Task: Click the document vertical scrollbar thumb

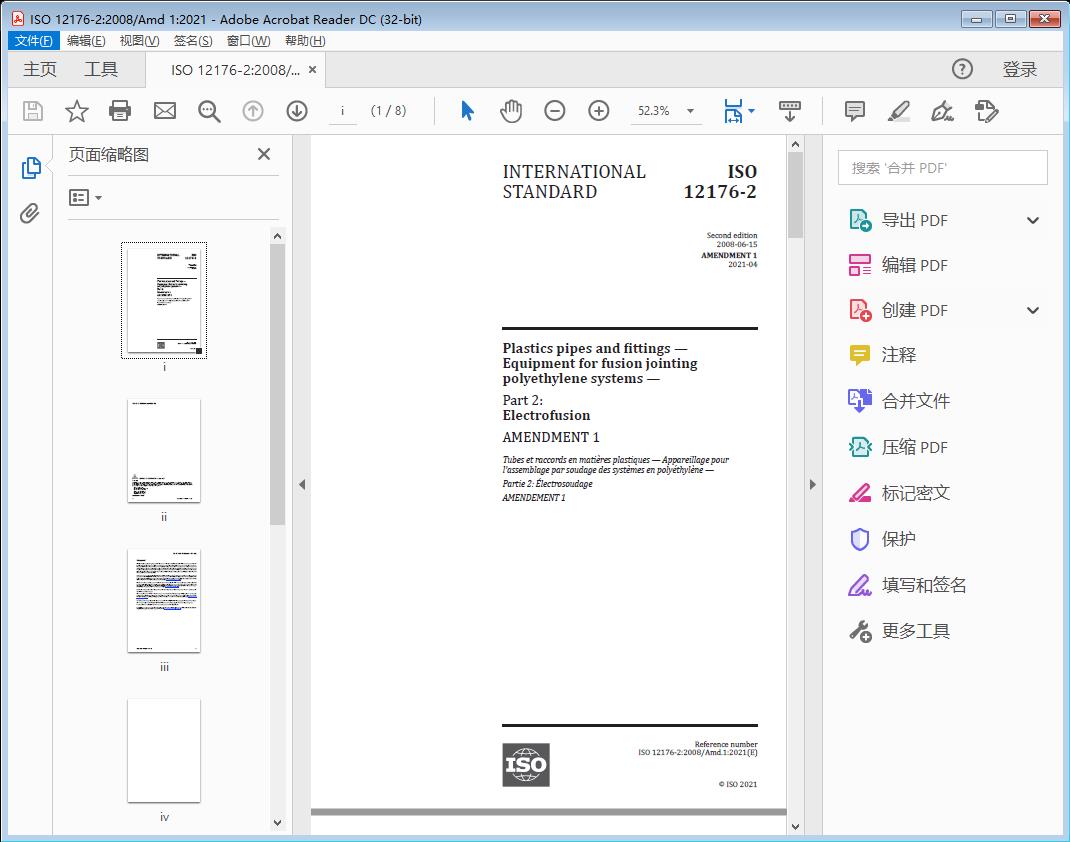Action: coord(795,195)
